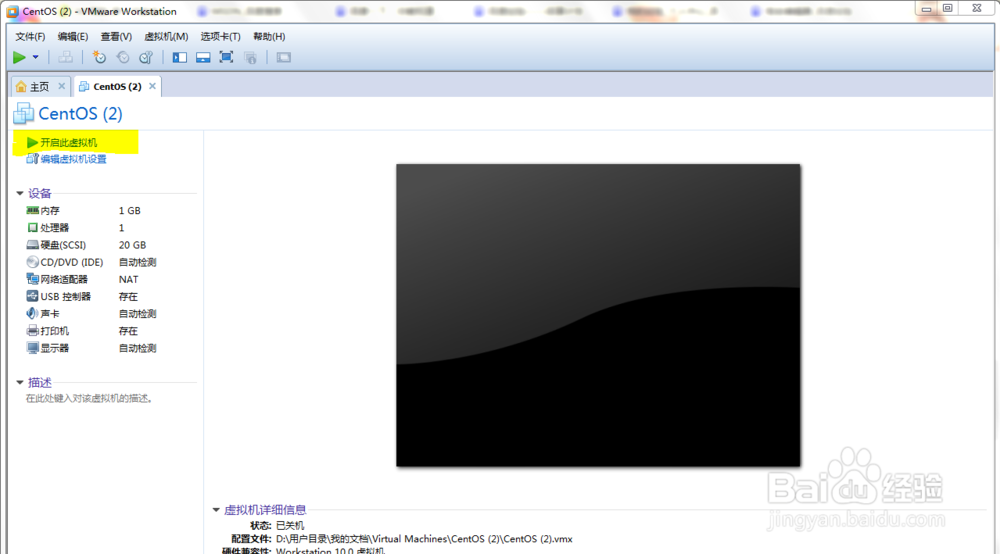Open the 帮助(H) menu
Screen dimensions: 1000x554
(x=269, y=36)
